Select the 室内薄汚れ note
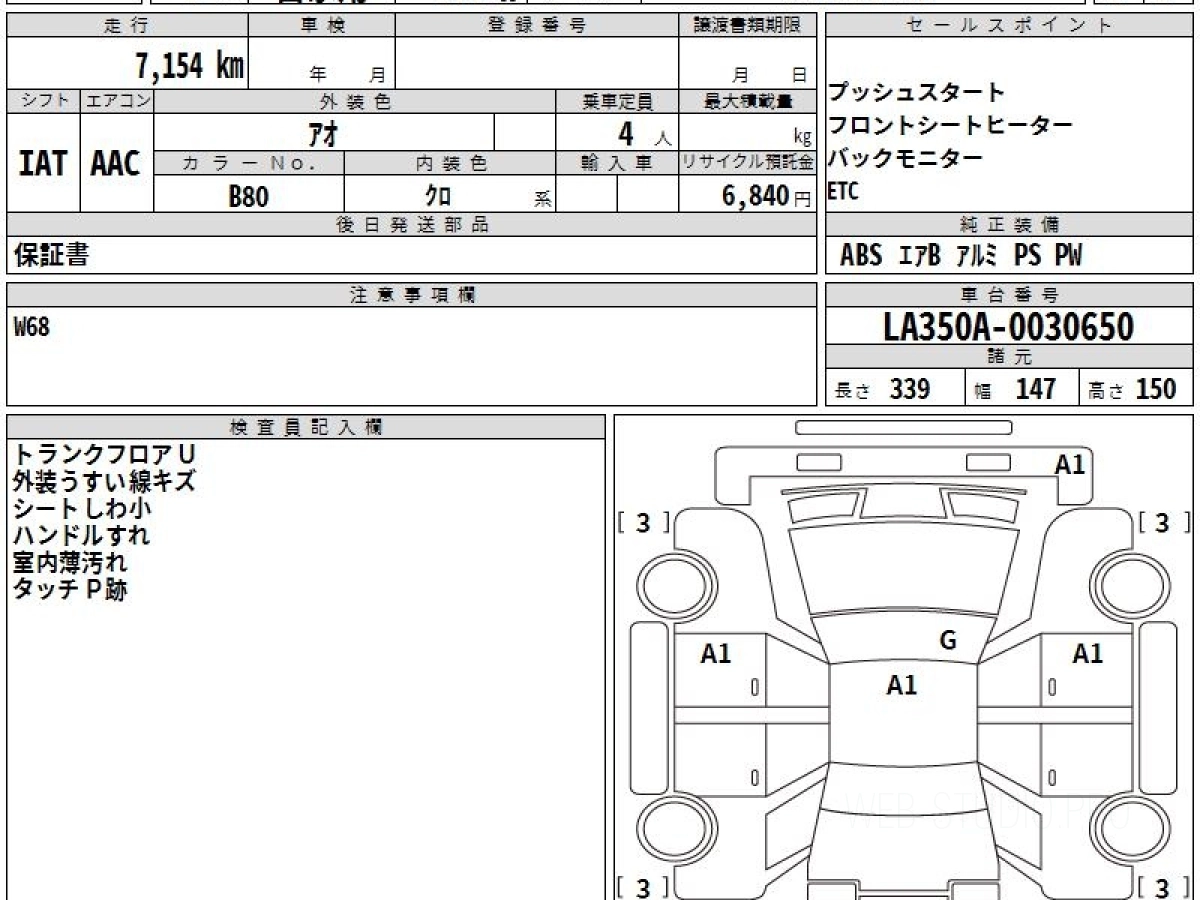1200x900 pixels. pos(70,563)
